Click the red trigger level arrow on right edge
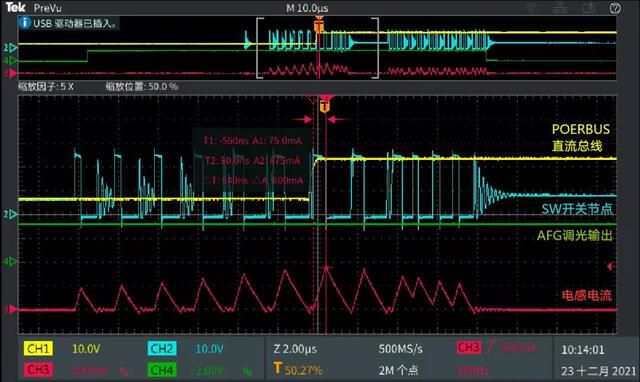 (x=611, y=267)
